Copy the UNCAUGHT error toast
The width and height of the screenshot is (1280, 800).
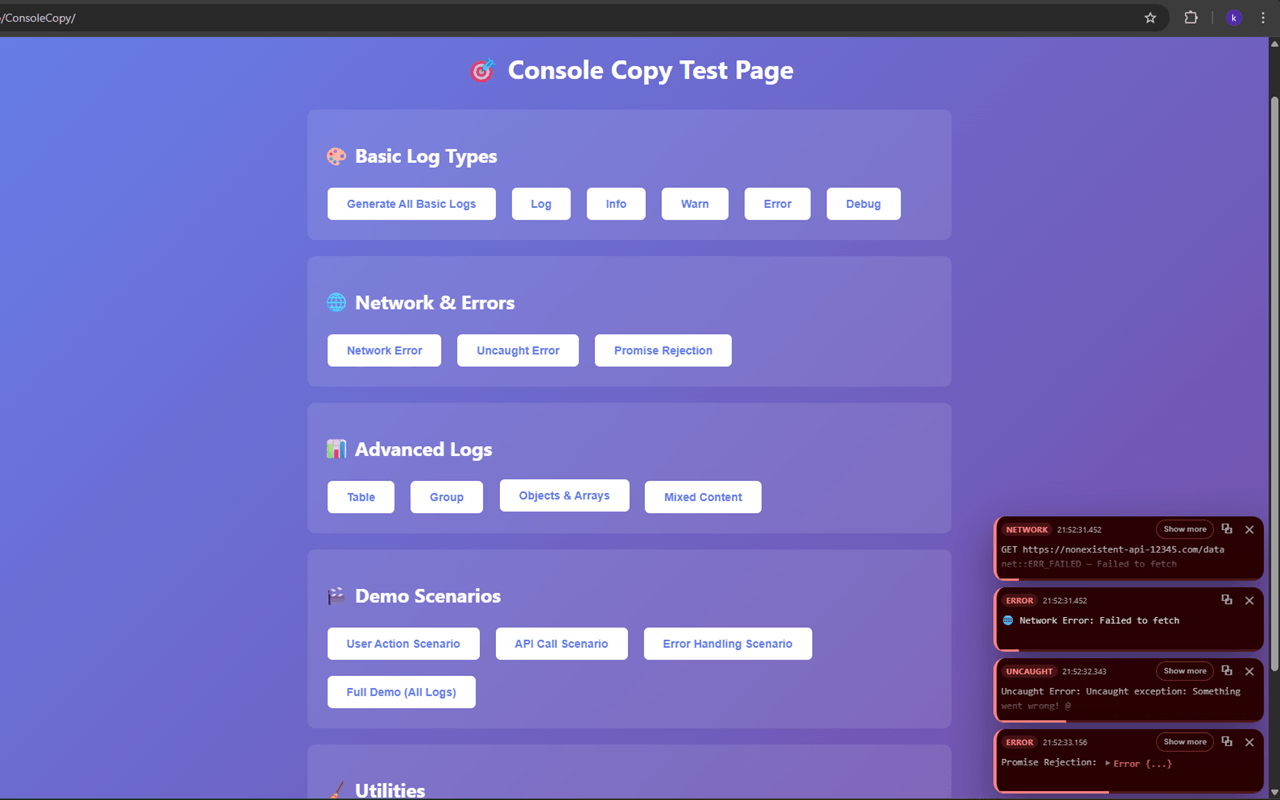(1227, 671)
